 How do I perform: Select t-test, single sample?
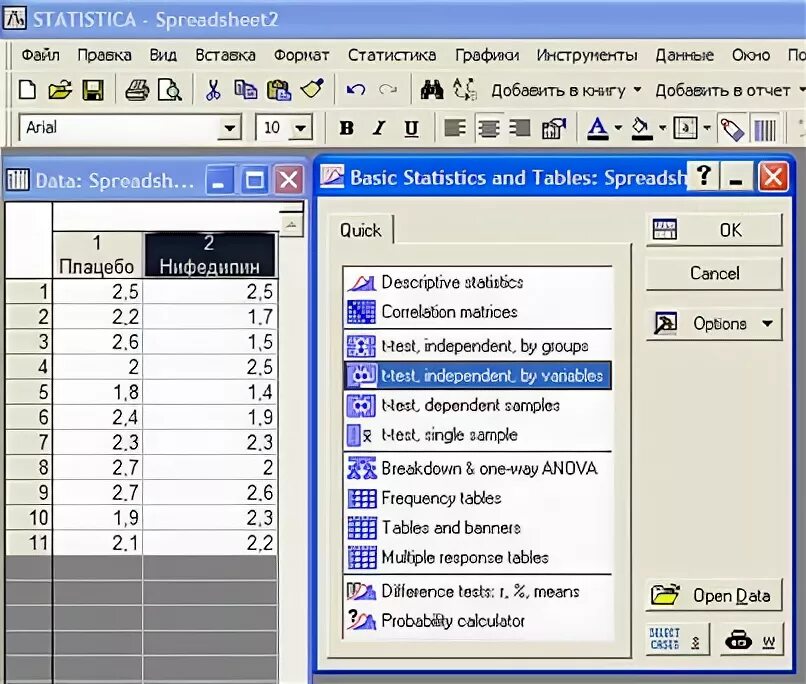[478, 435]
